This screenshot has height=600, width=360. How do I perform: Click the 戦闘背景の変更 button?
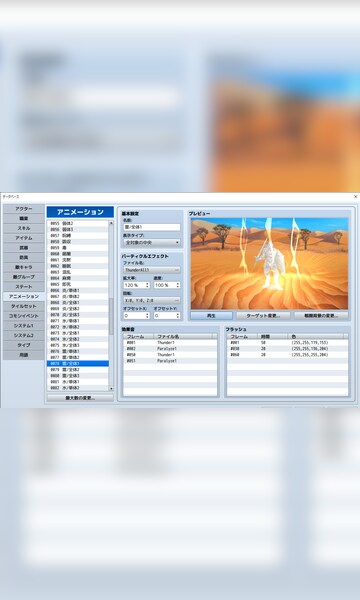pyautogui.click(x=321, y=316)
